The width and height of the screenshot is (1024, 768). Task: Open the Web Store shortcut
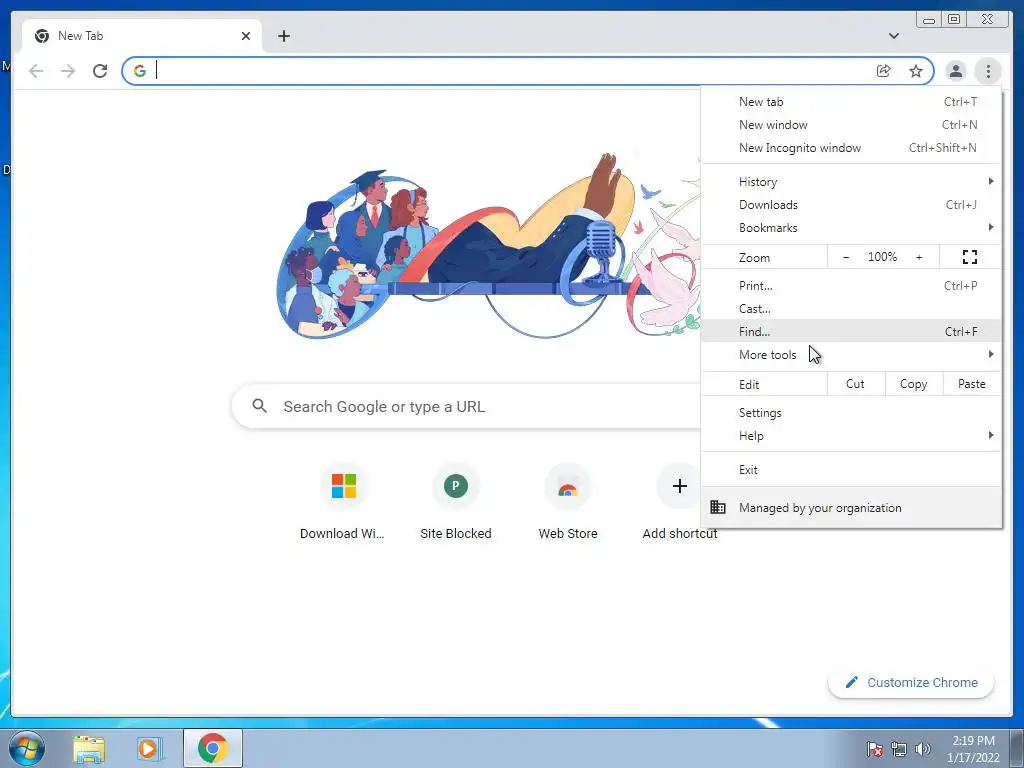coord(568,503)
